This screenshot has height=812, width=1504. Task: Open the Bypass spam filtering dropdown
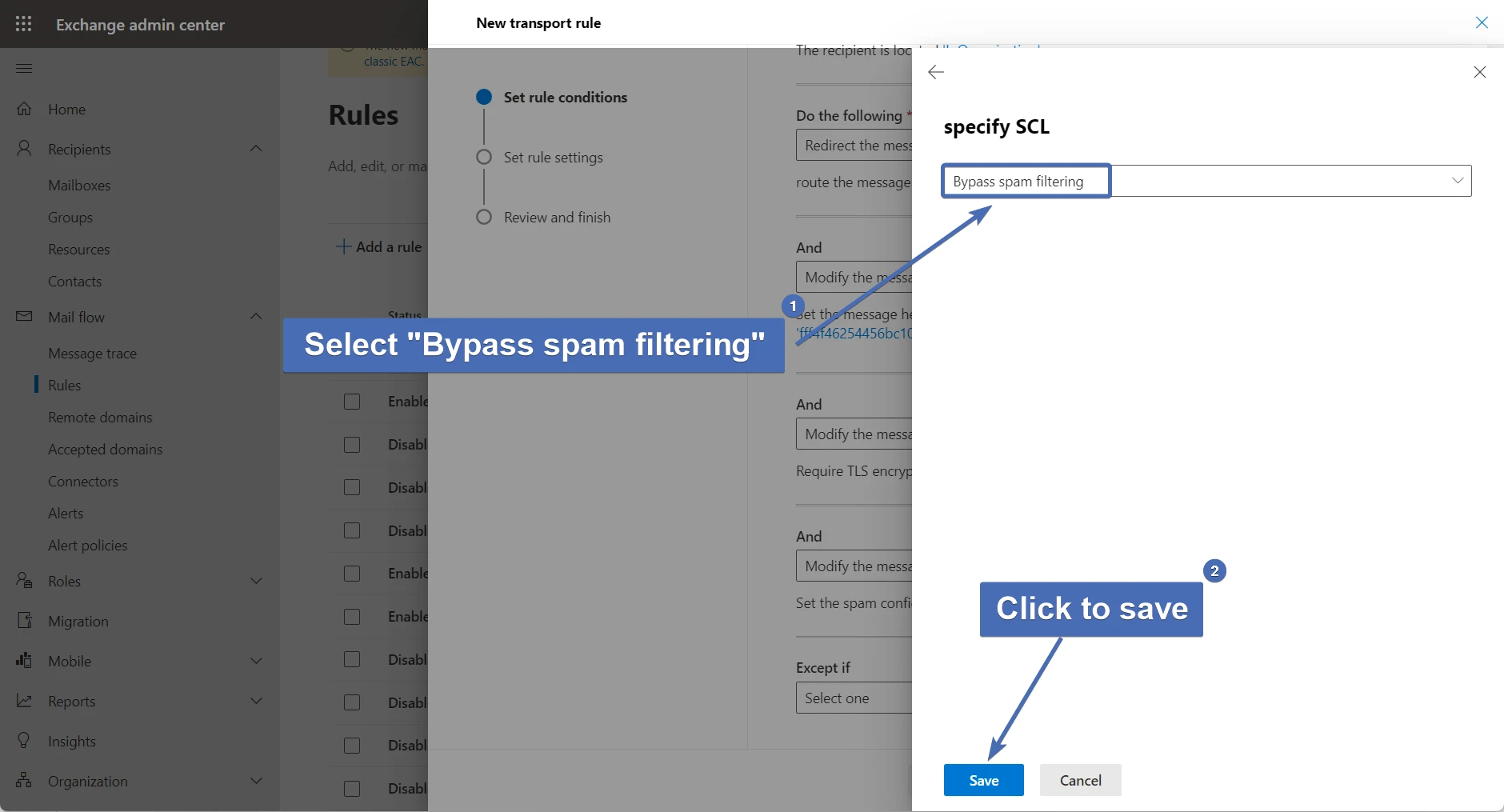[x=1206, y=181]
